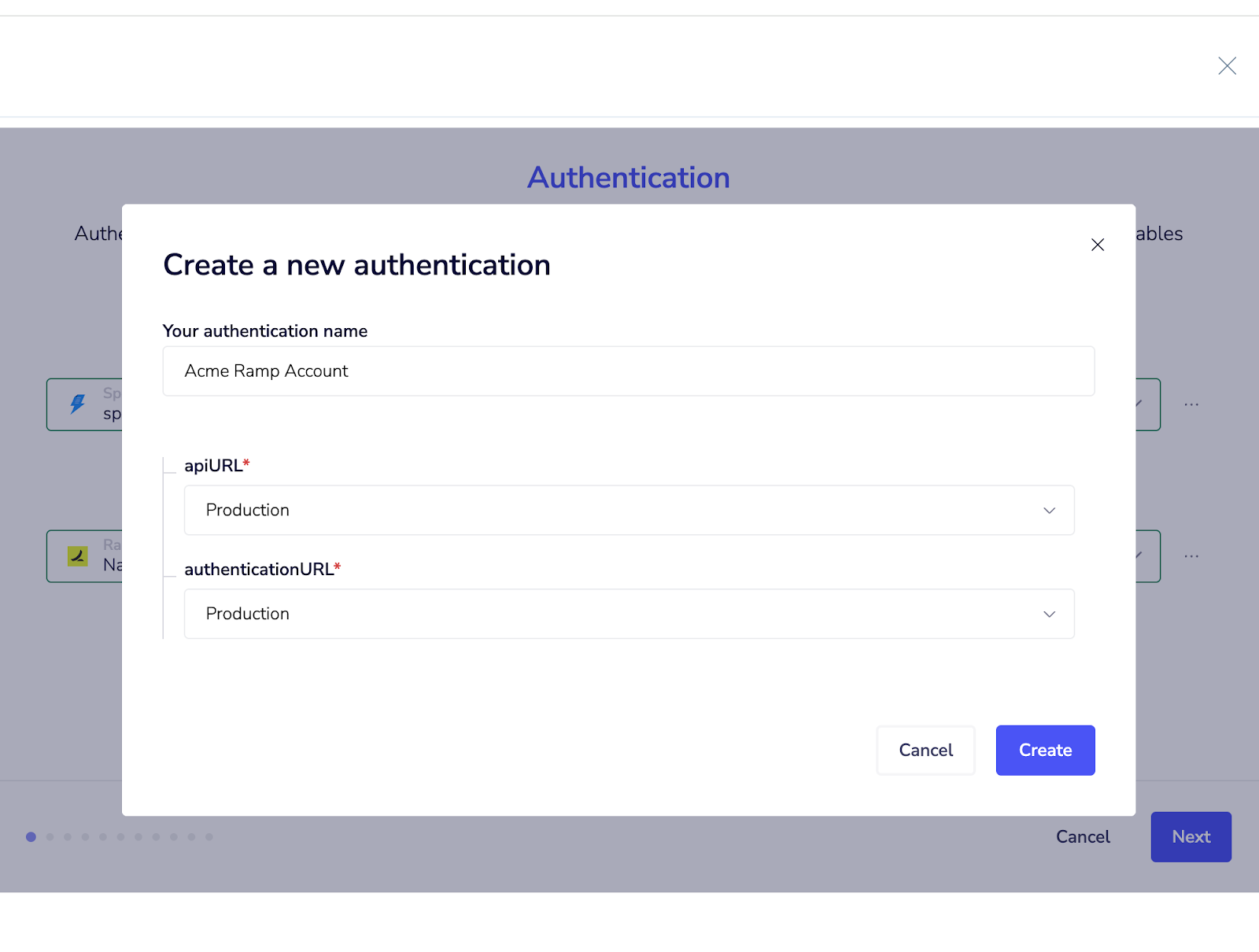Click the Next button

click(x=1191, y=837)
